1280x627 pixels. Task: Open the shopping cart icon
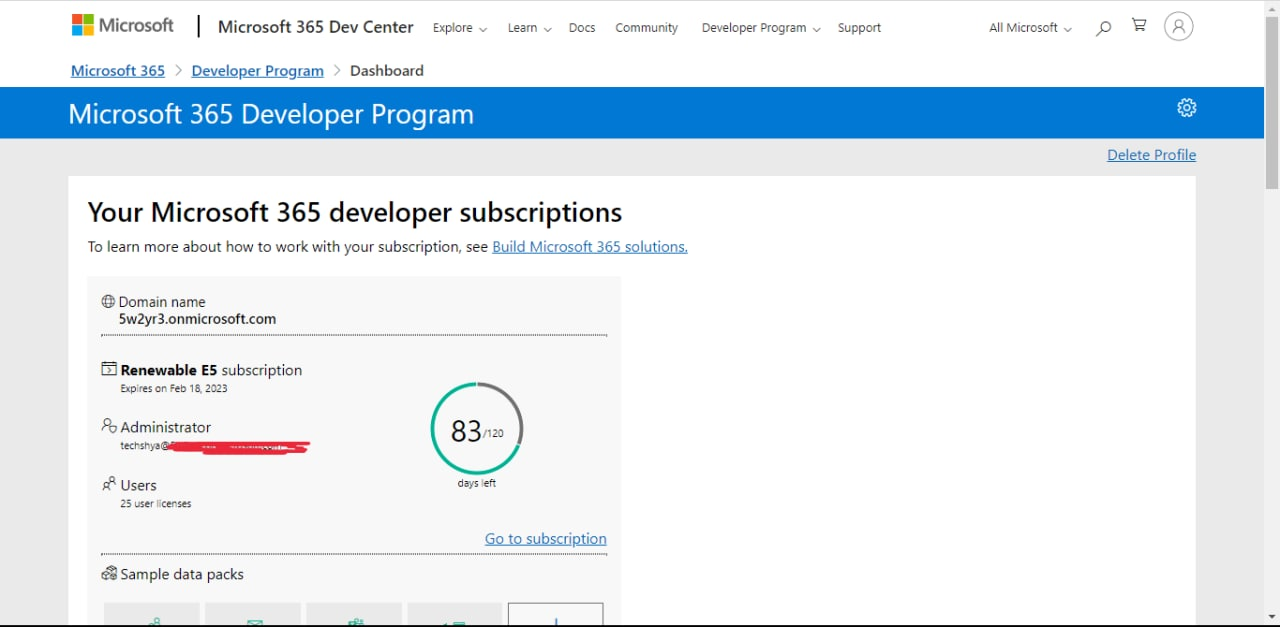tap(1139, 26)
